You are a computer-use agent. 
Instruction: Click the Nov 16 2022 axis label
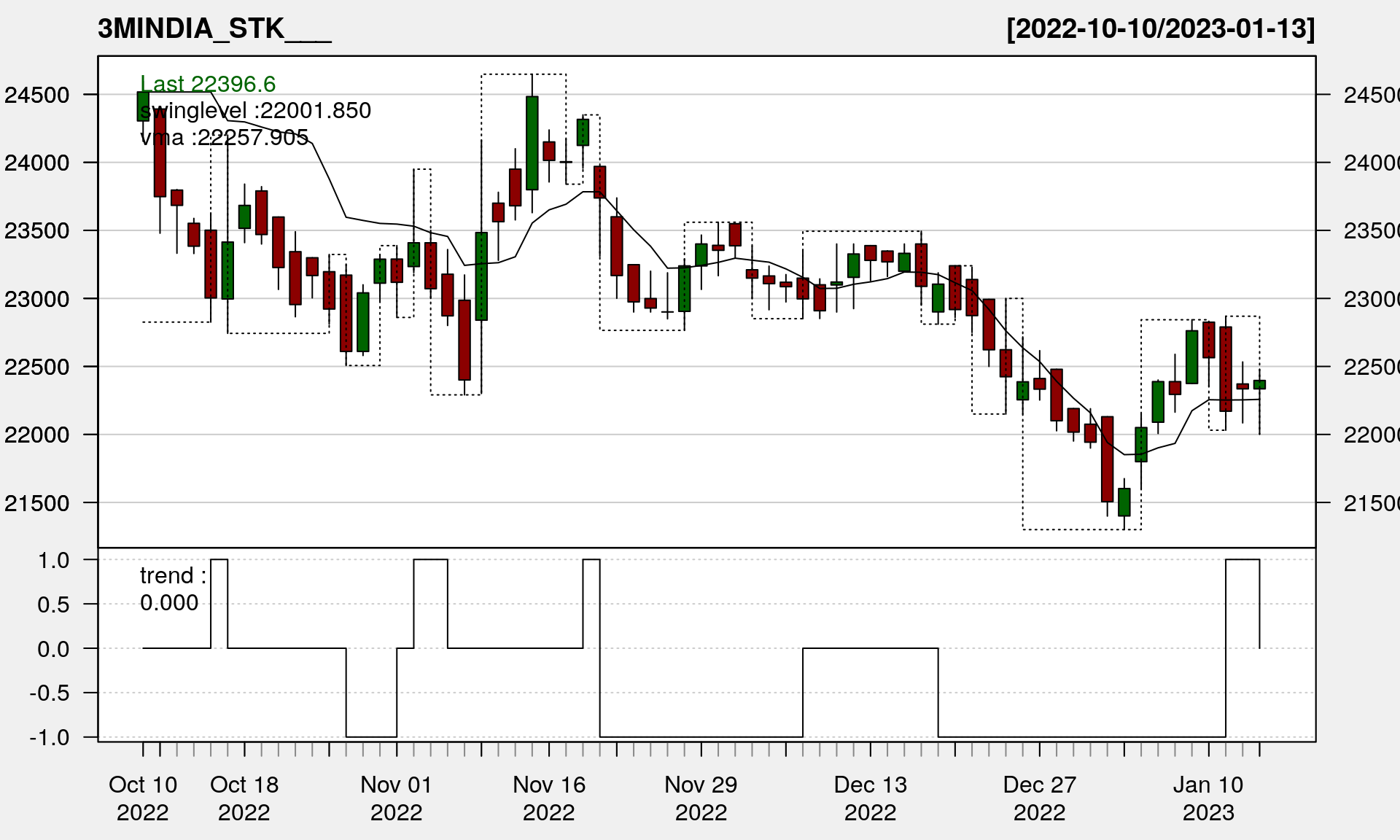(549, 798)
